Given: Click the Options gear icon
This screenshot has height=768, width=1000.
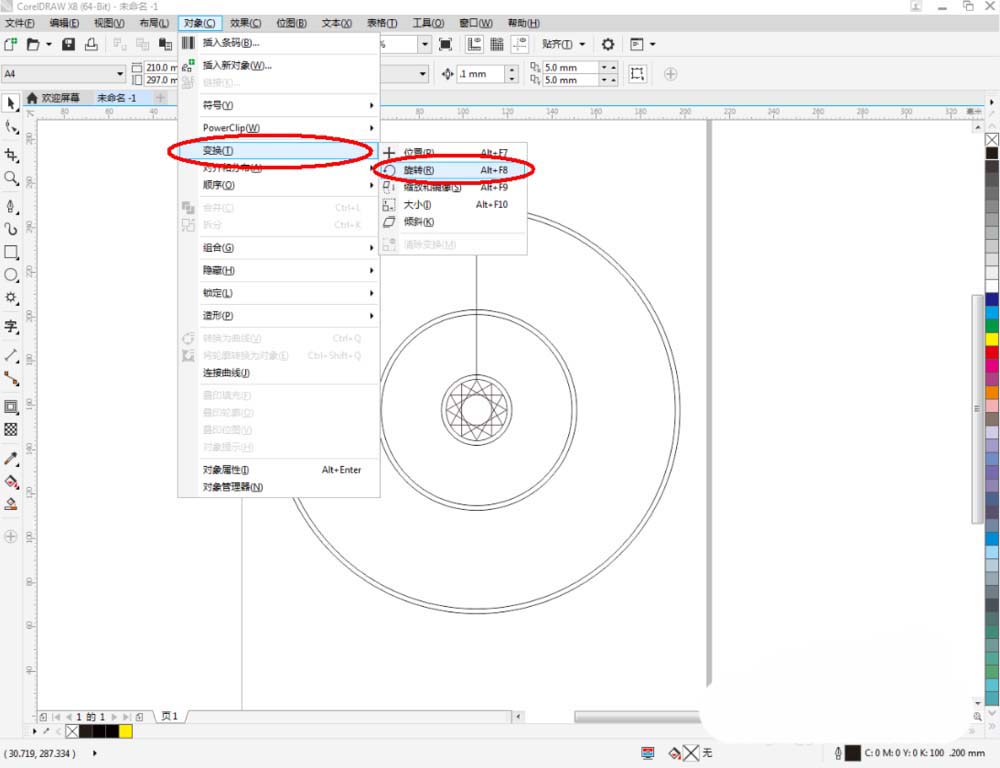Looking at the screenshot, I should (x=608, y=44).
